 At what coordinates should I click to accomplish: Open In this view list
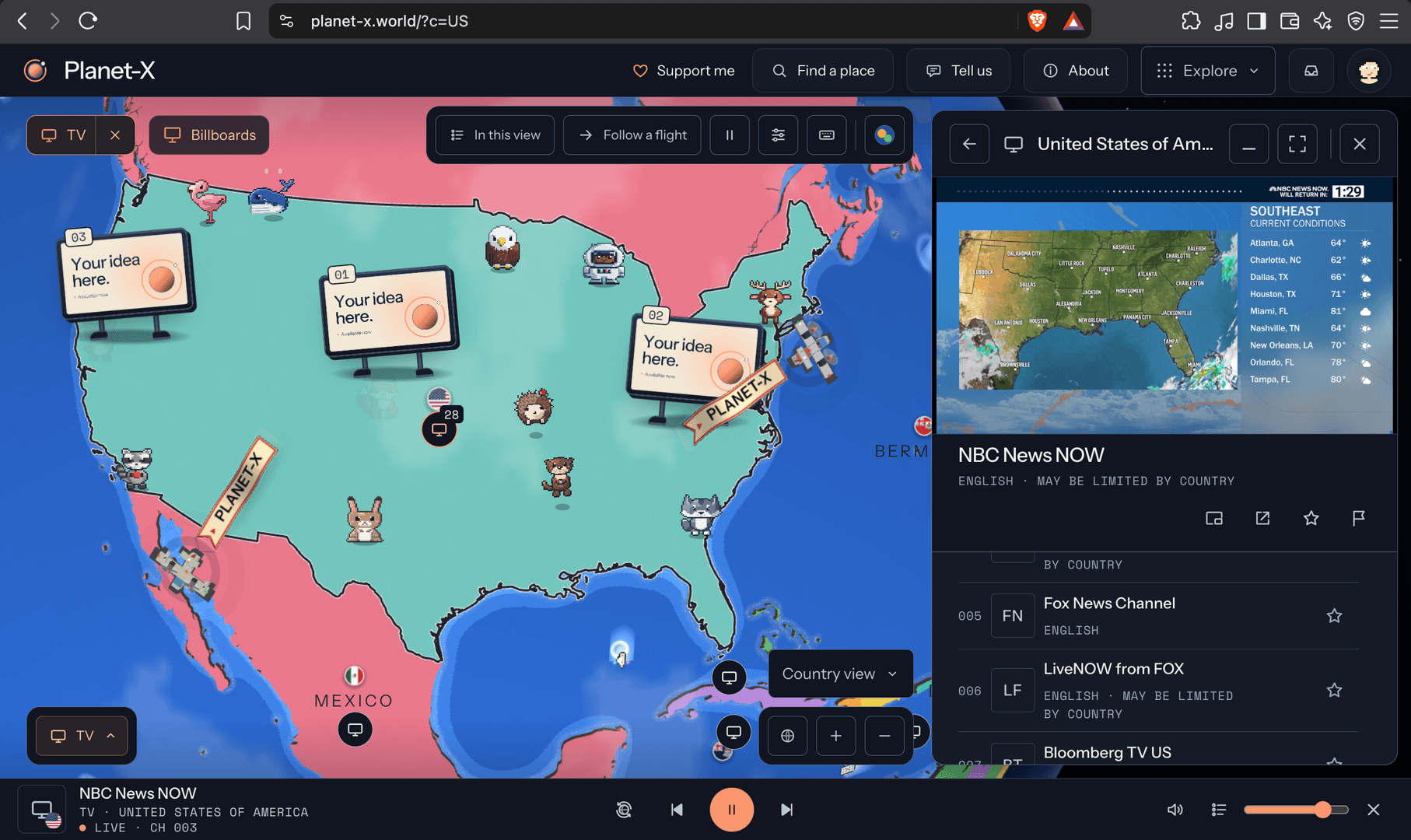point(495,135)
